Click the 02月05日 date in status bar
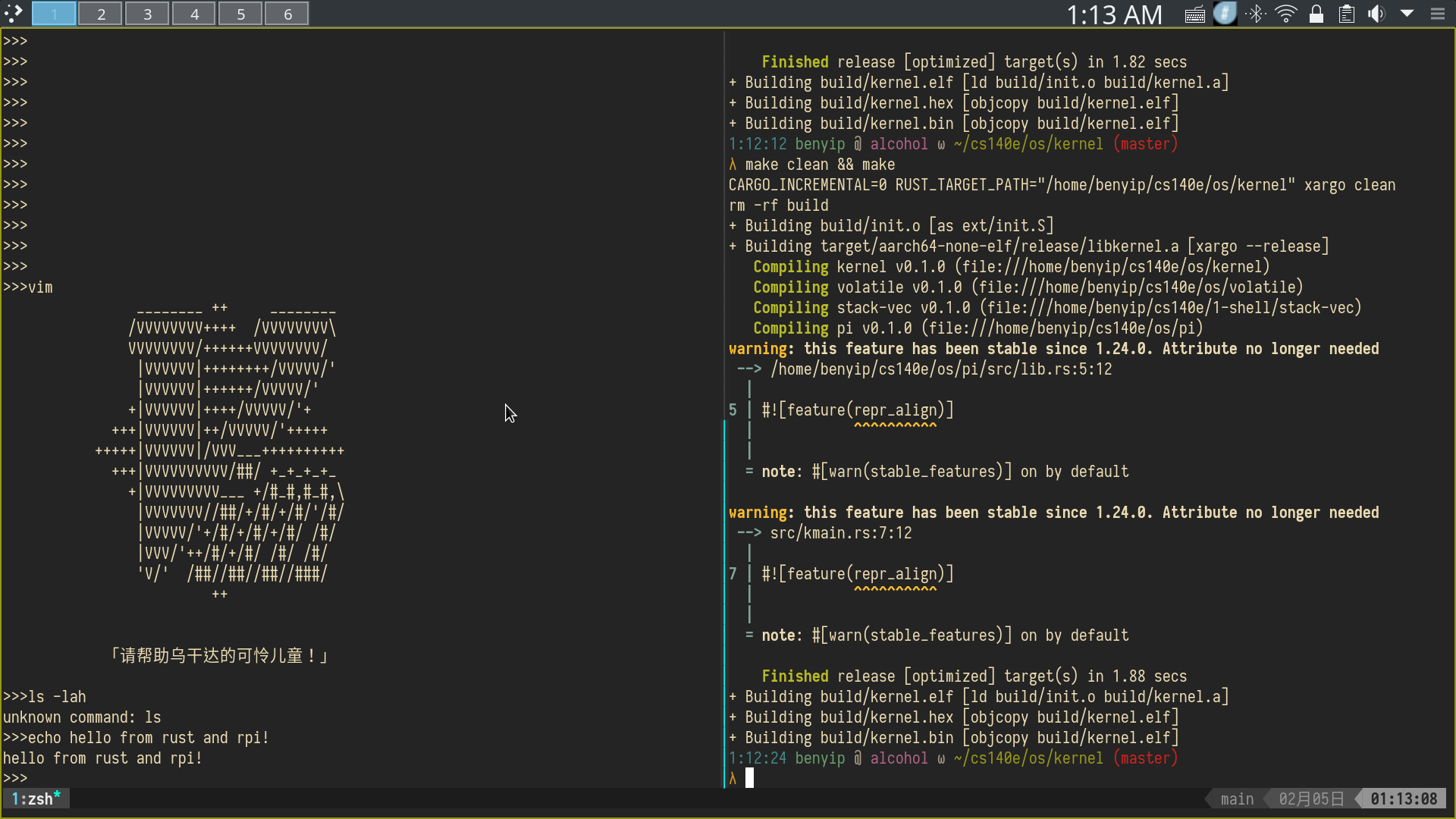Image resolution: width=1456 pixels, height=819 pixels. 1311,799
